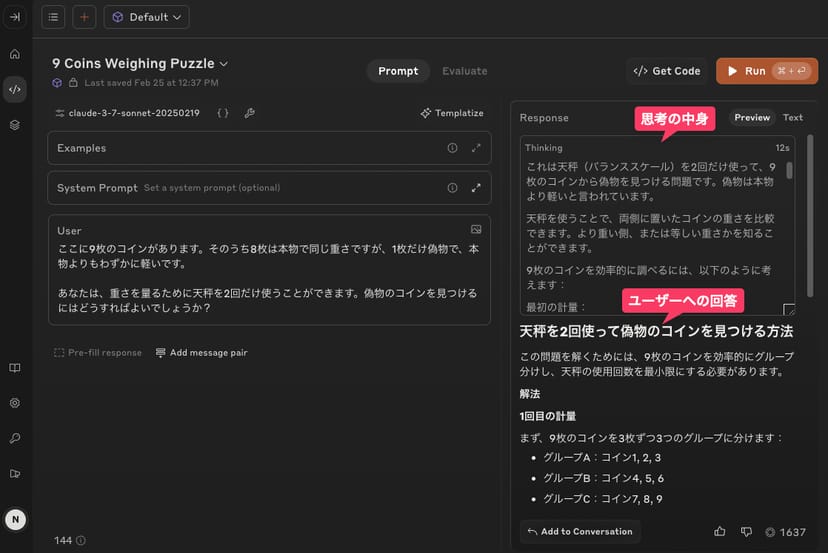
Task: Click the Get Code button
Action: pyautogui.click(x=667, y=71)
